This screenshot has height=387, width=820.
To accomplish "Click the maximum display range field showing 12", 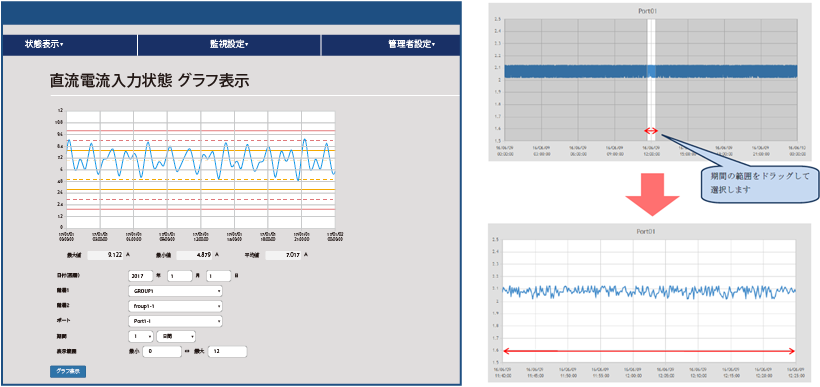I will pyautogui.click(x=227, y=352).
